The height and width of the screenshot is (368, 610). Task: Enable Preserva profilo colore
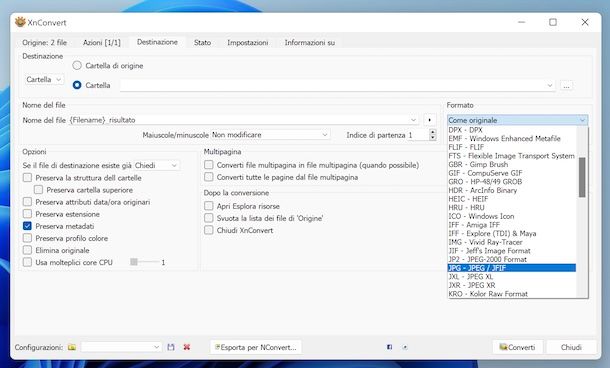click(27, 238)
